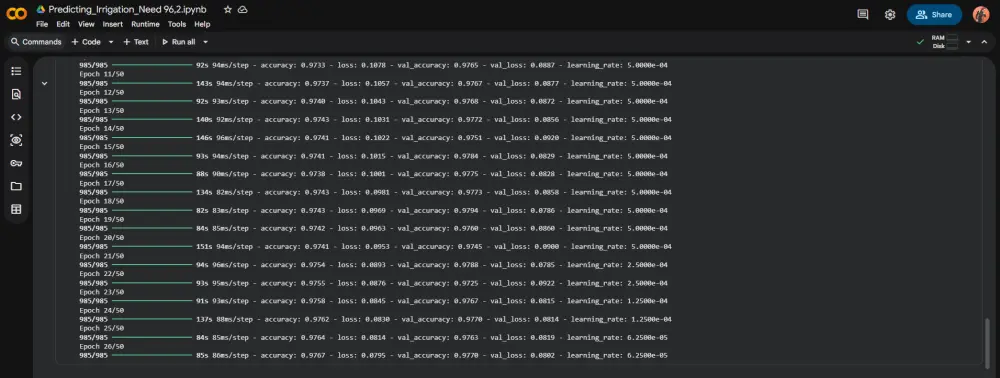Open the Code snippets sidebar icon
Image resolution: width=1000 pixels, height=378 pixels.
pyautogui.click(x=17, y=117)
